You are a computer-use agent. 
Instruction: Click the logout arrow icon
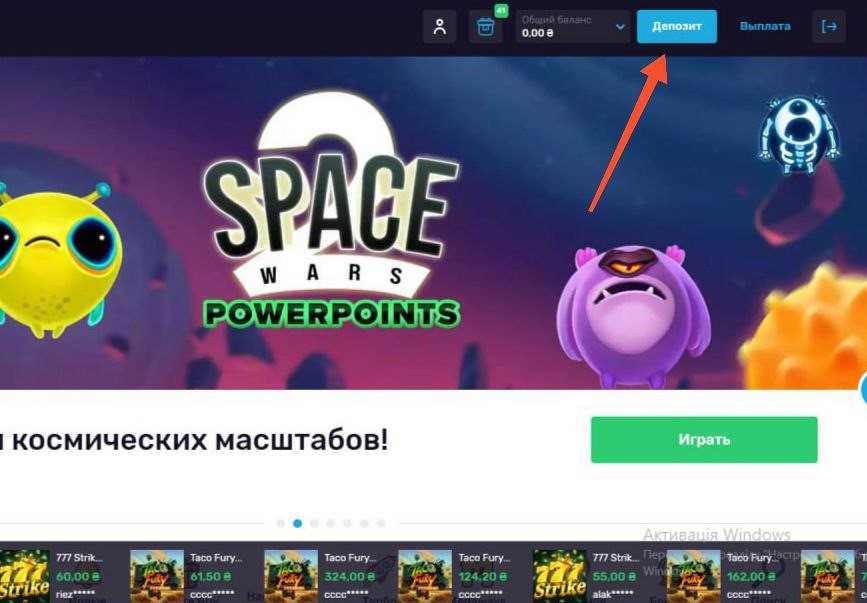pyautogui.click(x=829, y=27)
